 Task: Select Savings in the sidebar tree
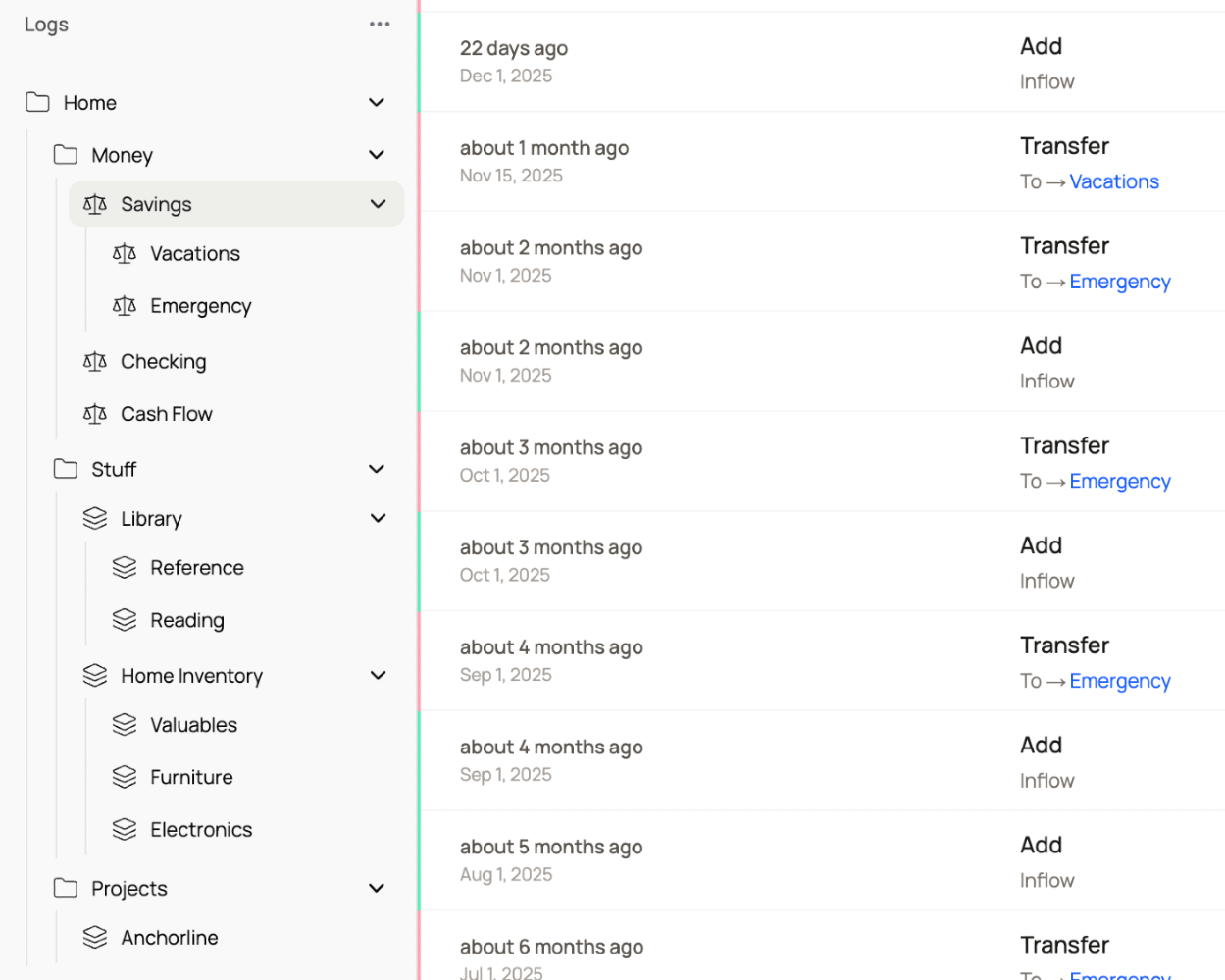(x=236, y=204)
